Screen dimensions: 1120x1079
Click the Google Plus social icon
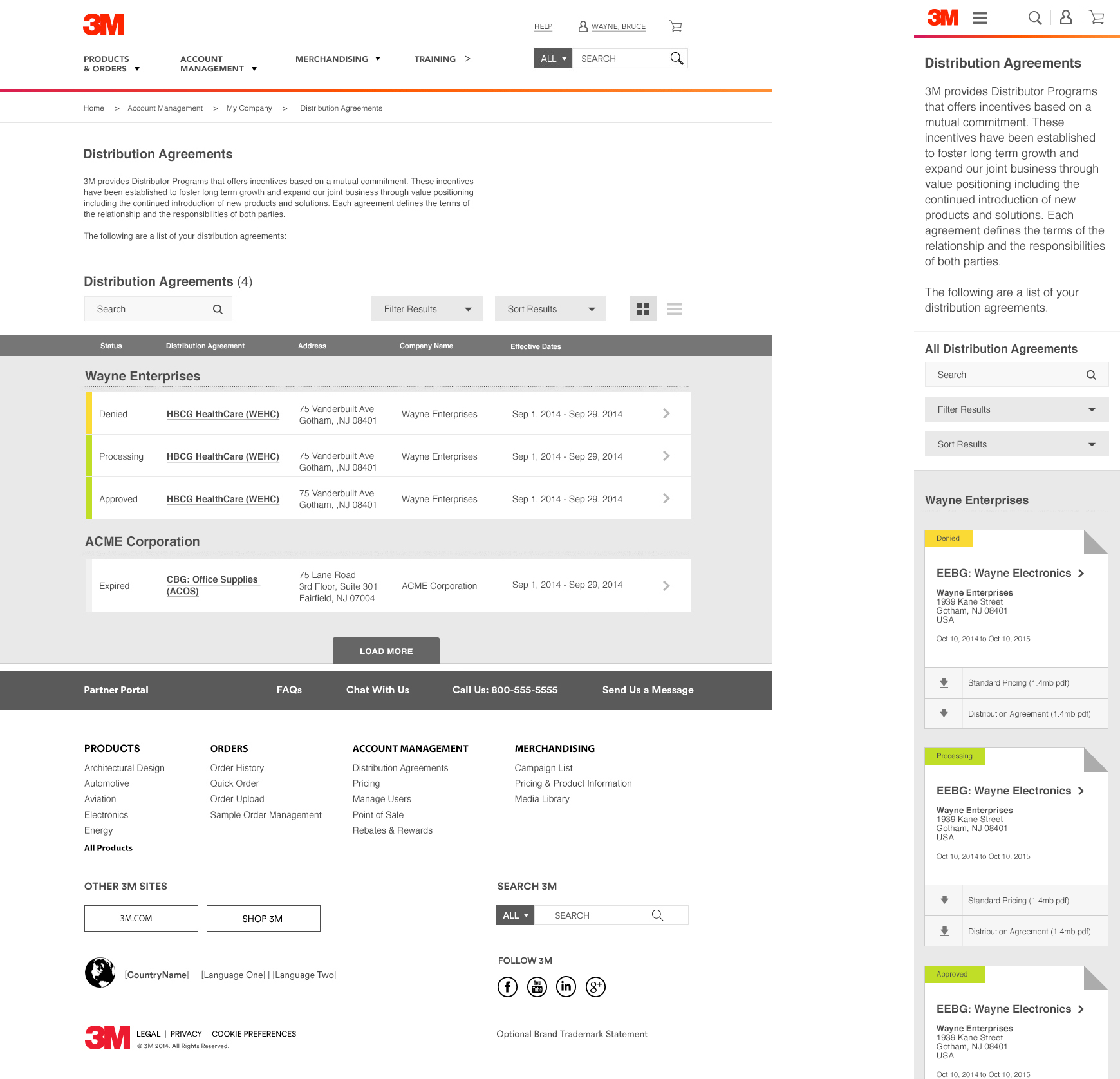pyautogui.click(x=595, y=986)
